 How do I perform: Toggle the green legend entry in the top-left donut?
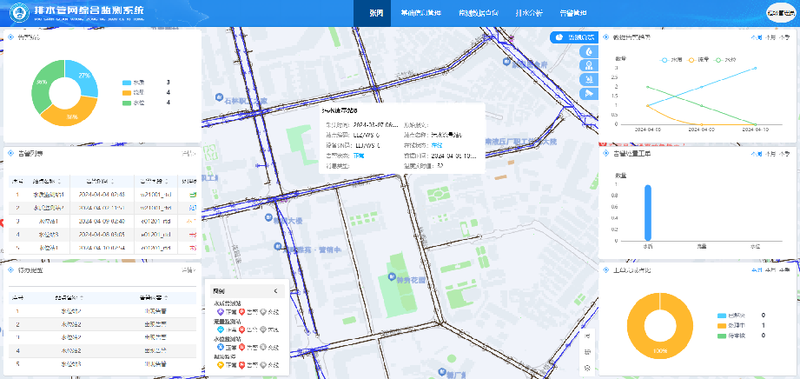pyautogui.click(x=134, y=103)
